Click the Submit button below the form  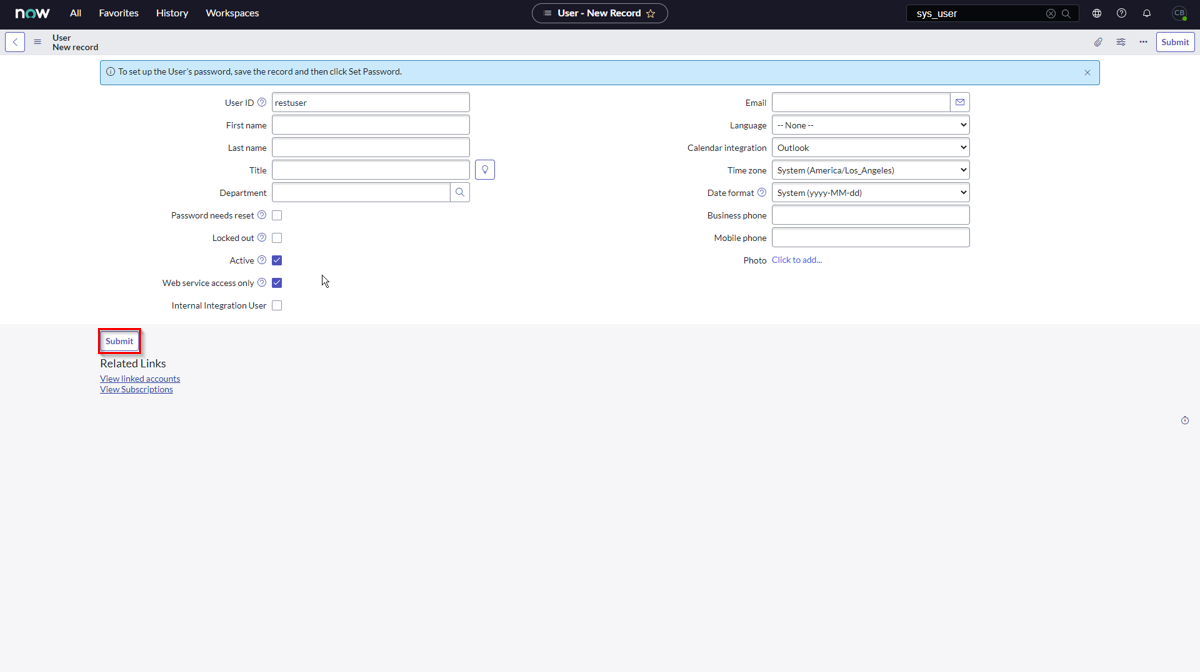point(119,341)
